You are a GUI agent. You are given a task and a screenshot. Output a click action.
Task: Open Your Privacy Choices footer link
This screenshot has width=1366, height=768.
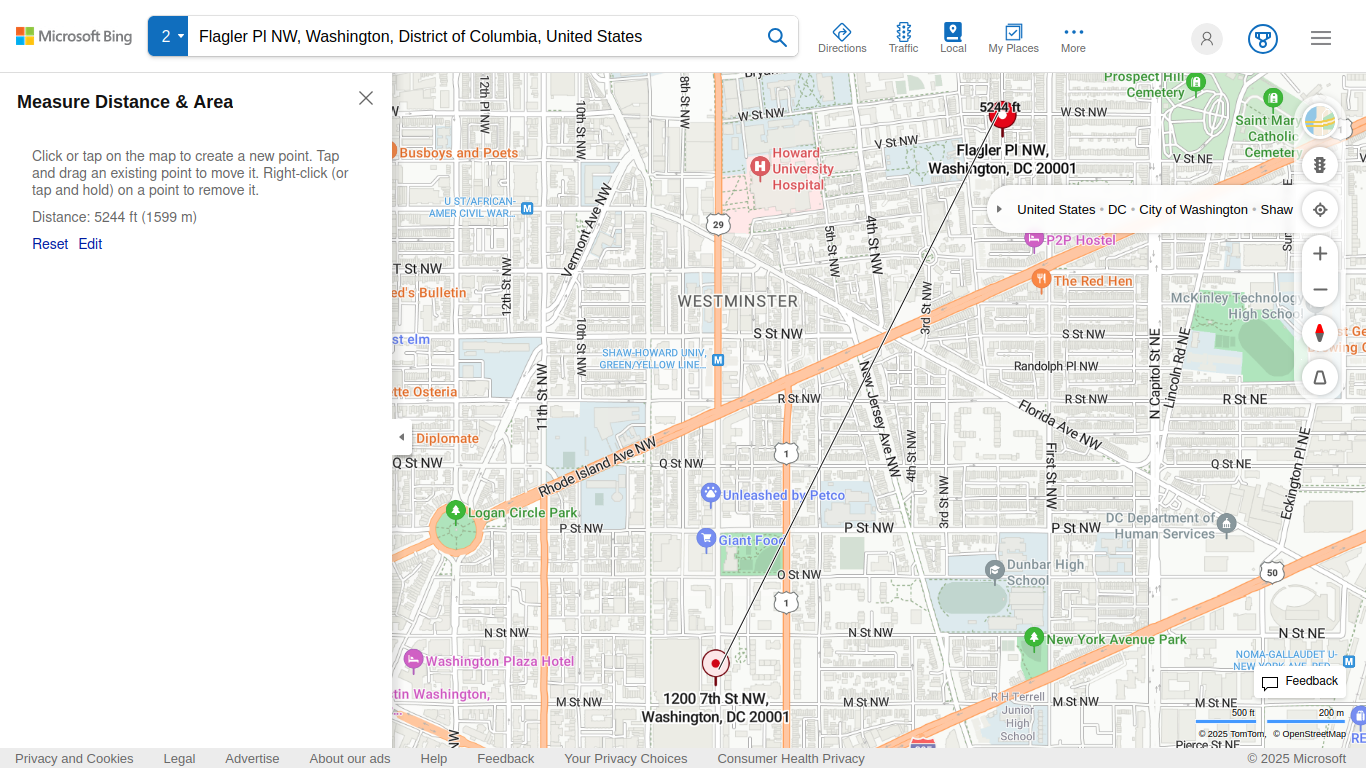626,758
